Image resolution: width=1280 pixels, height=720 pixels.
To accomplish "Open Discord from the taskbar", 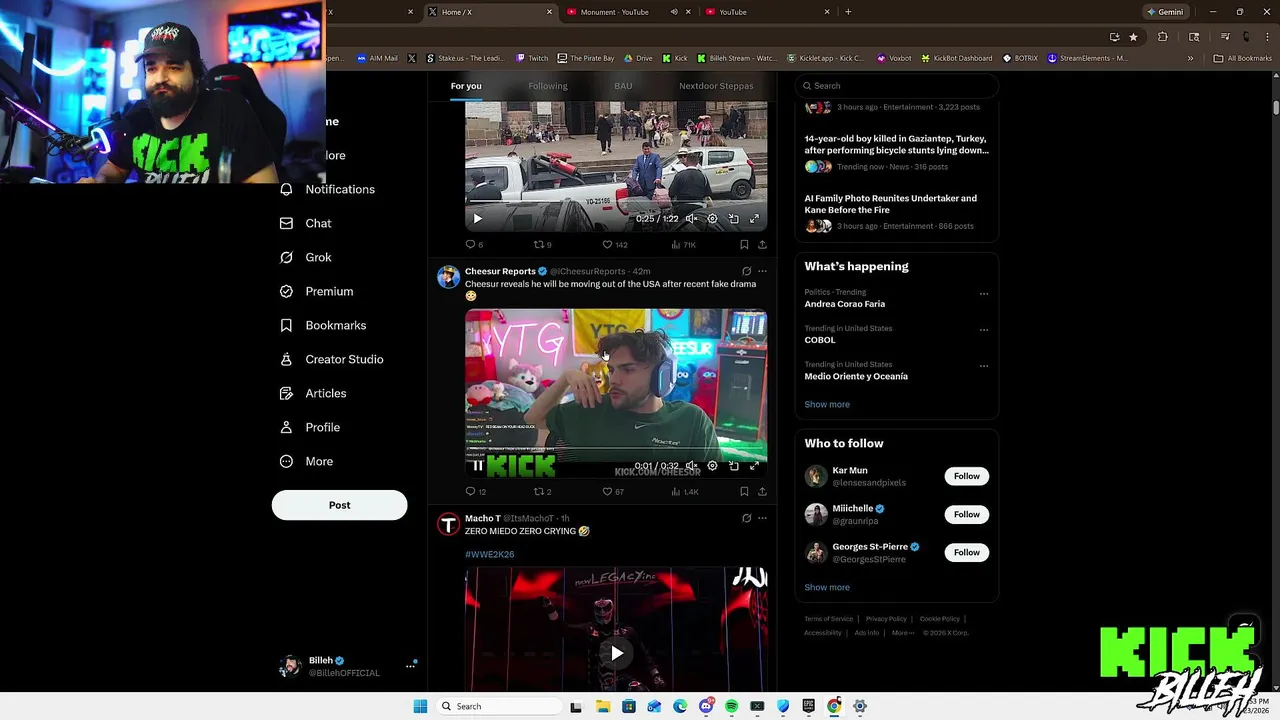I will (706, 706).
